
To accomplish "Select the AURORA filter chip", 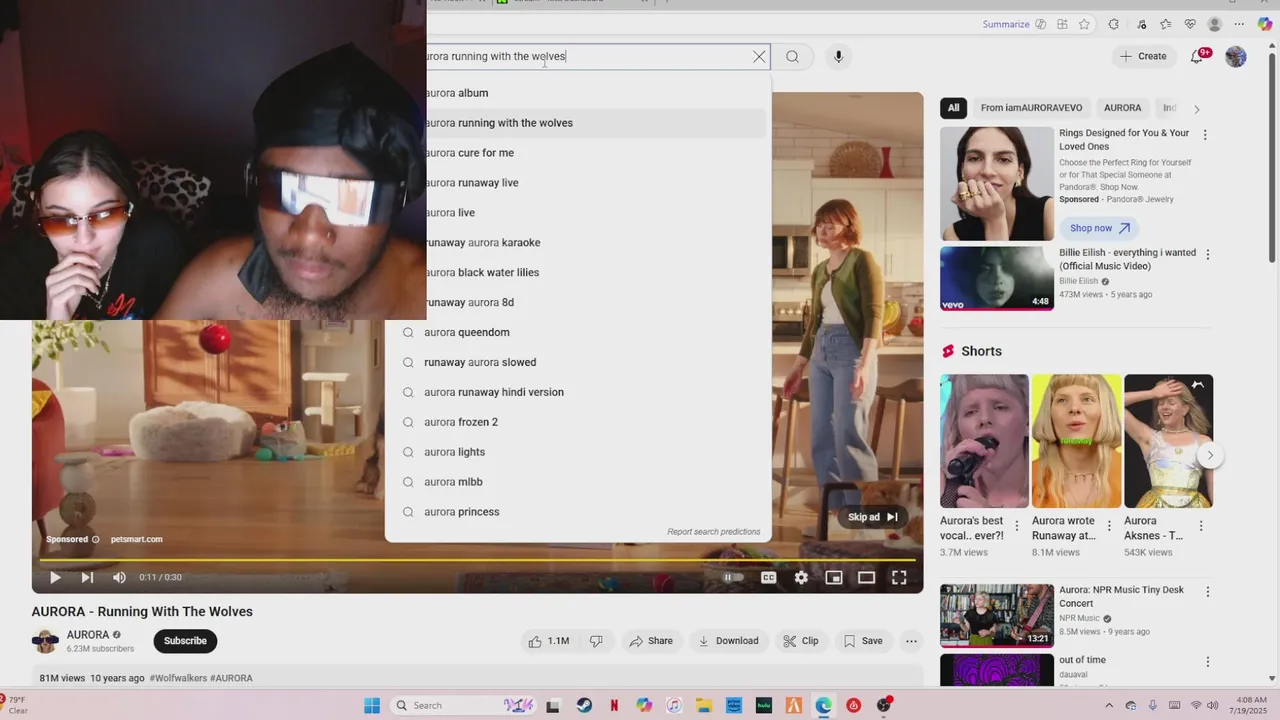I will pyautogui.click(x=1122, y=108).
